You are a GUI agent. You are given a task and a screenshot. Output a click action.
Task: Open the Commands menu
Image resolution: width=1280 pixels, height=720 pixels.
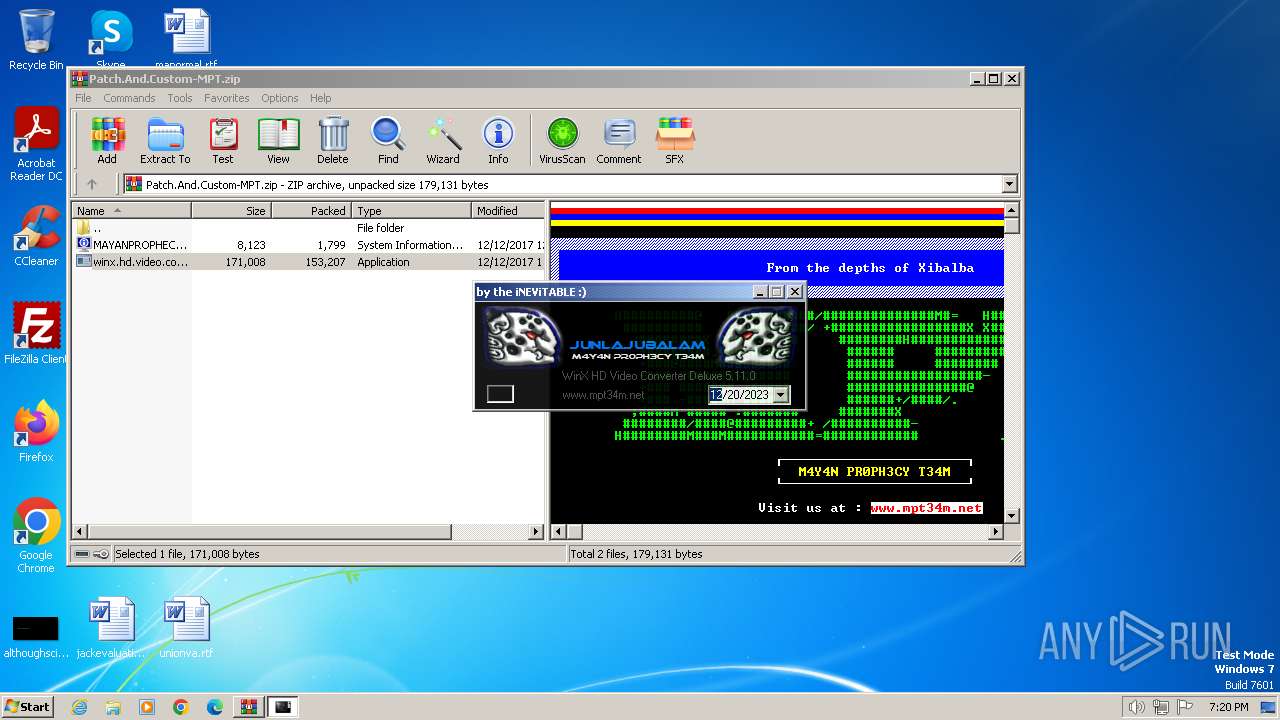(129, 98)
